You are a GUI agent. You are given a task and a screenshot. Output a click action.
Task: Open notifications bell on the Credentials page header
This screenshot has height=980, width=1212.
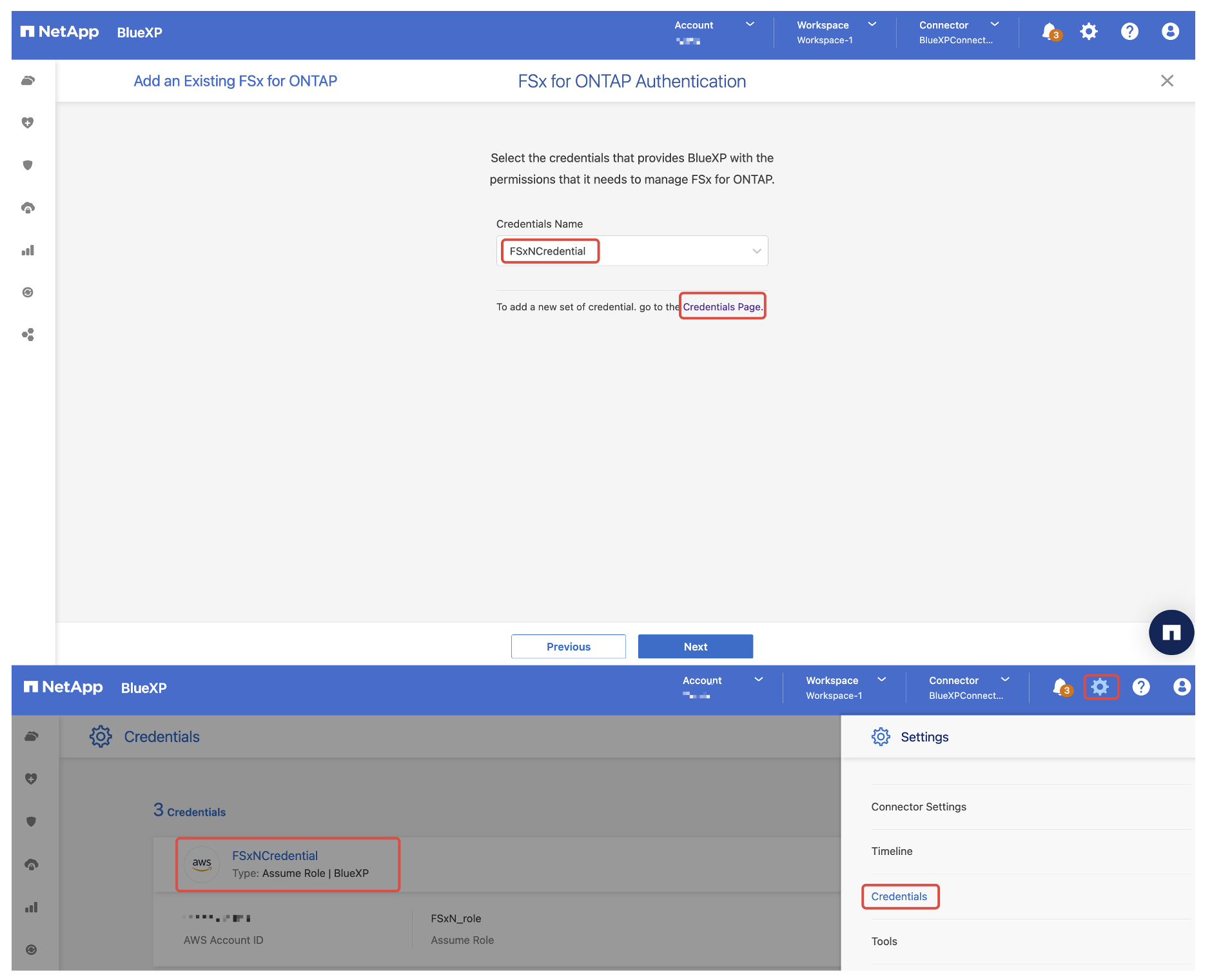point(1062,687)
